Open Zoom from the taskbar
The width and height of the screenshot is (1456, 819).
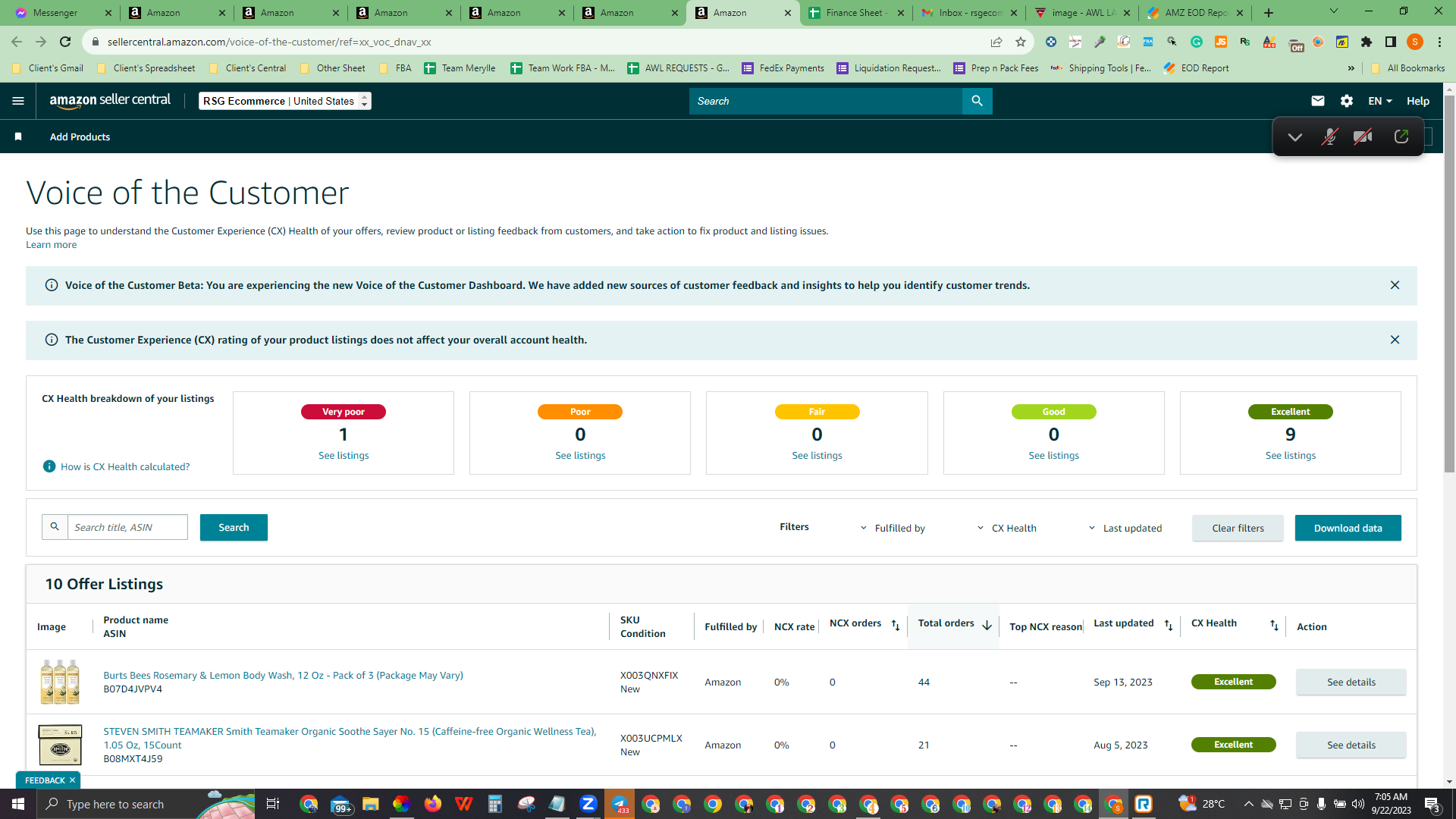(x=588, y=804)
